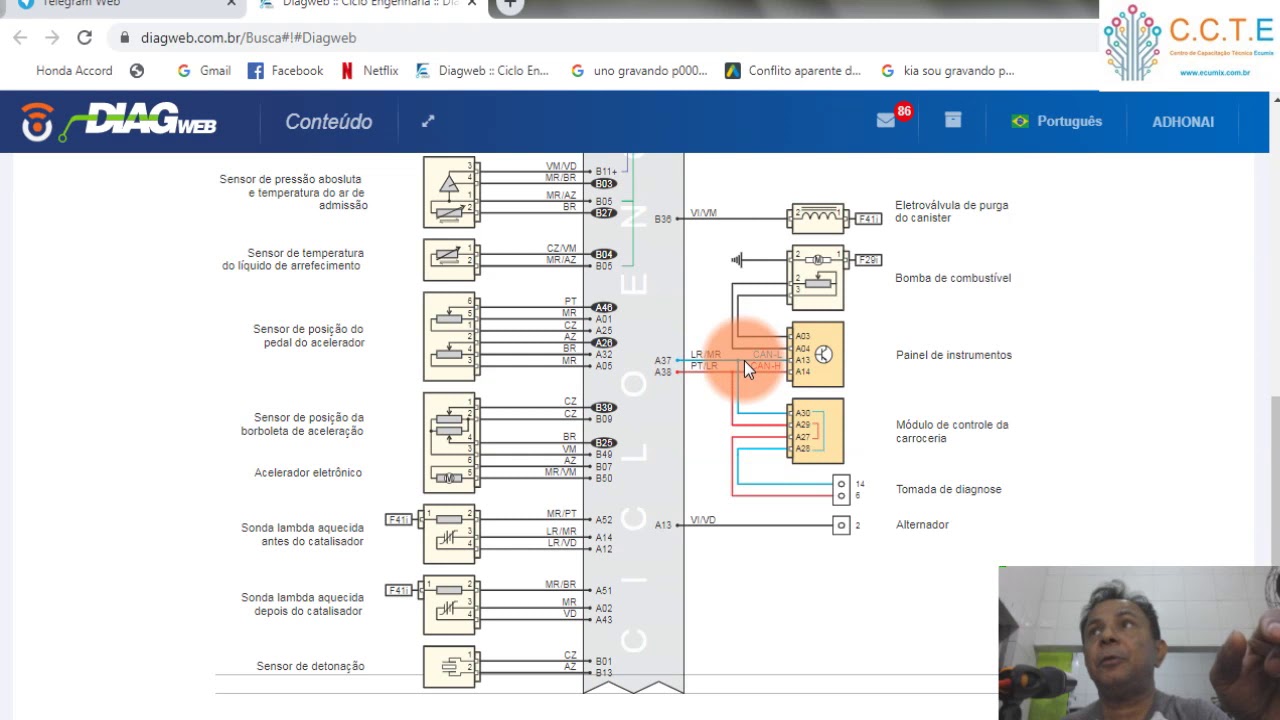The image size is (1280, 720).
Task: Click the B36 pin label
Action: click(663, 219)
